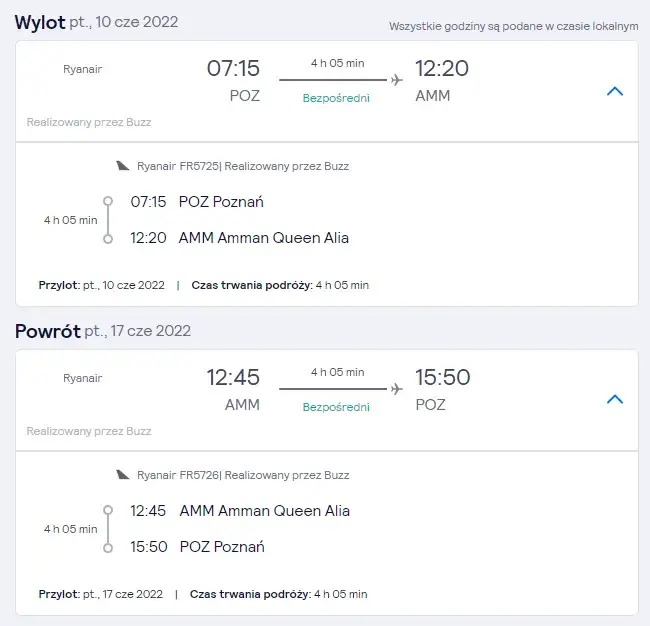
Task: Click the green Bezpośredni label on the return flight
Action: click(x=335, y=407)
